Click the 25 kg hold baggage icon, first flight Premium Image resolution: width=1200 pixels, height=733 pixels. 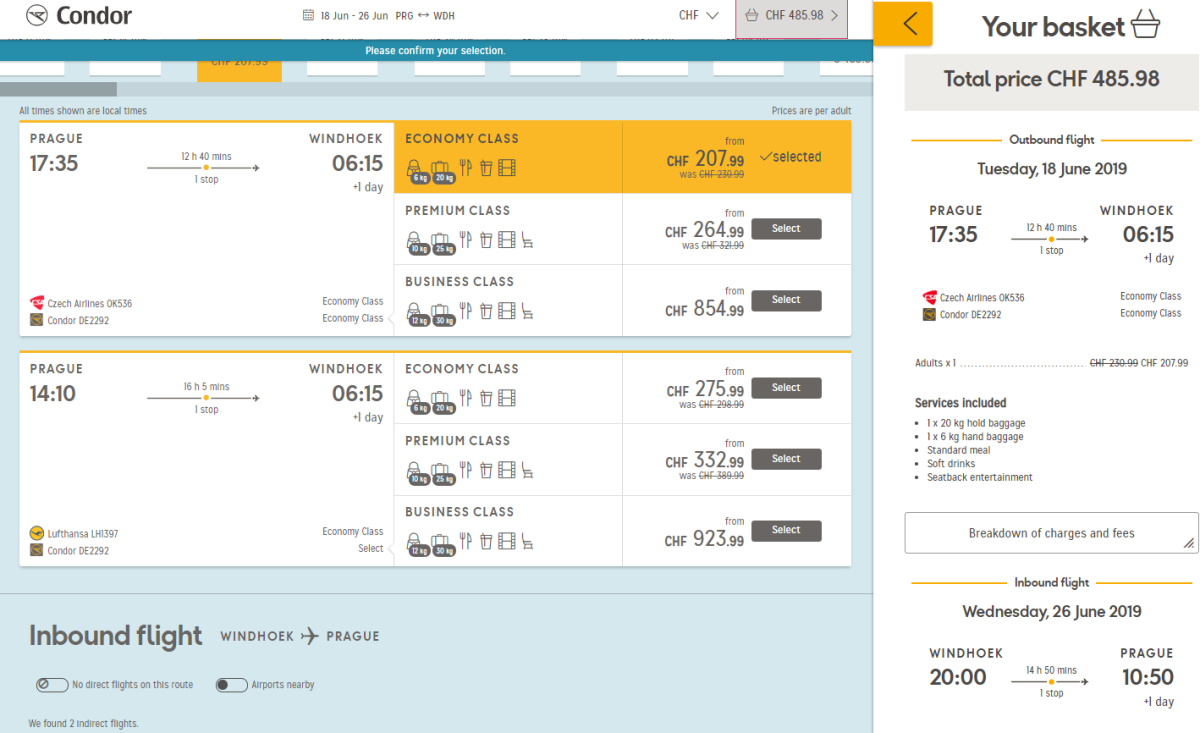(442, 242)
